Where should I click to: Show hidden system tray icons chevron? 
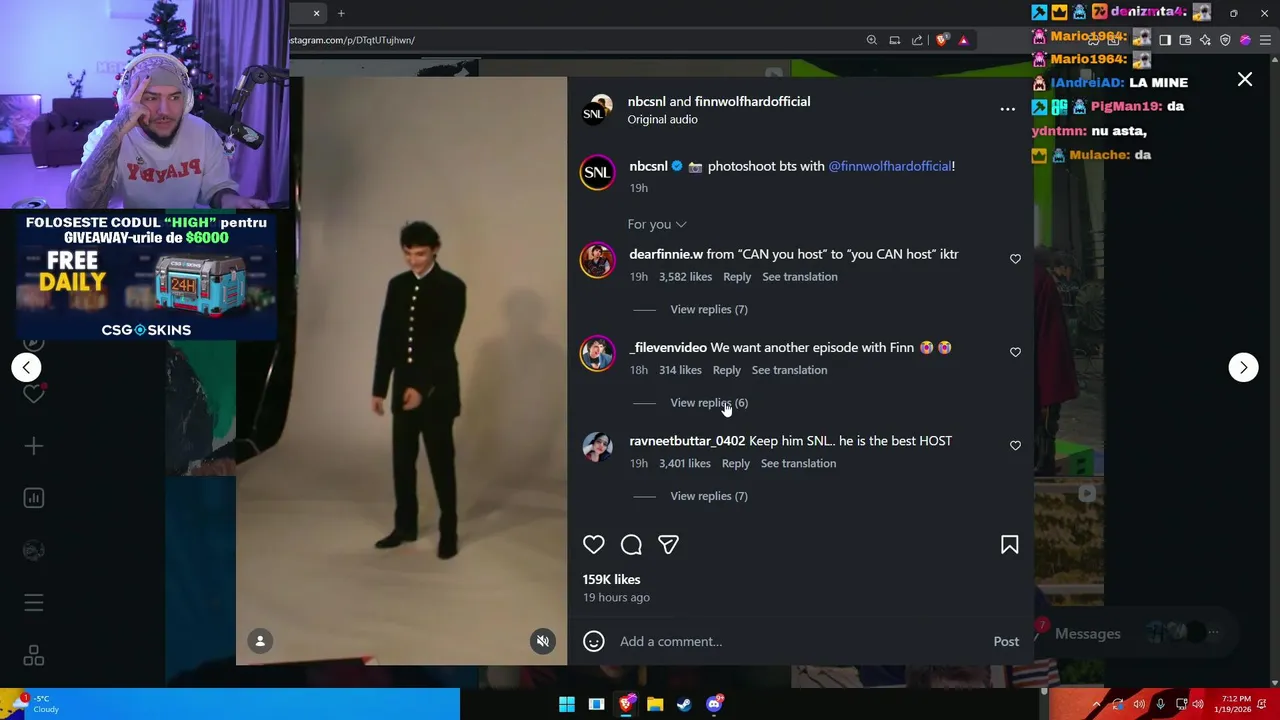pos(1096,704)
